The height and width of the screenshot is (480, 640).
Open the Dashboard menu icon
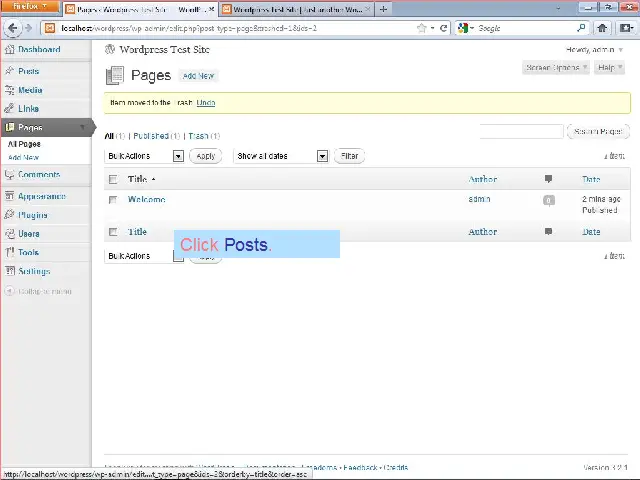tap(9, 50)
